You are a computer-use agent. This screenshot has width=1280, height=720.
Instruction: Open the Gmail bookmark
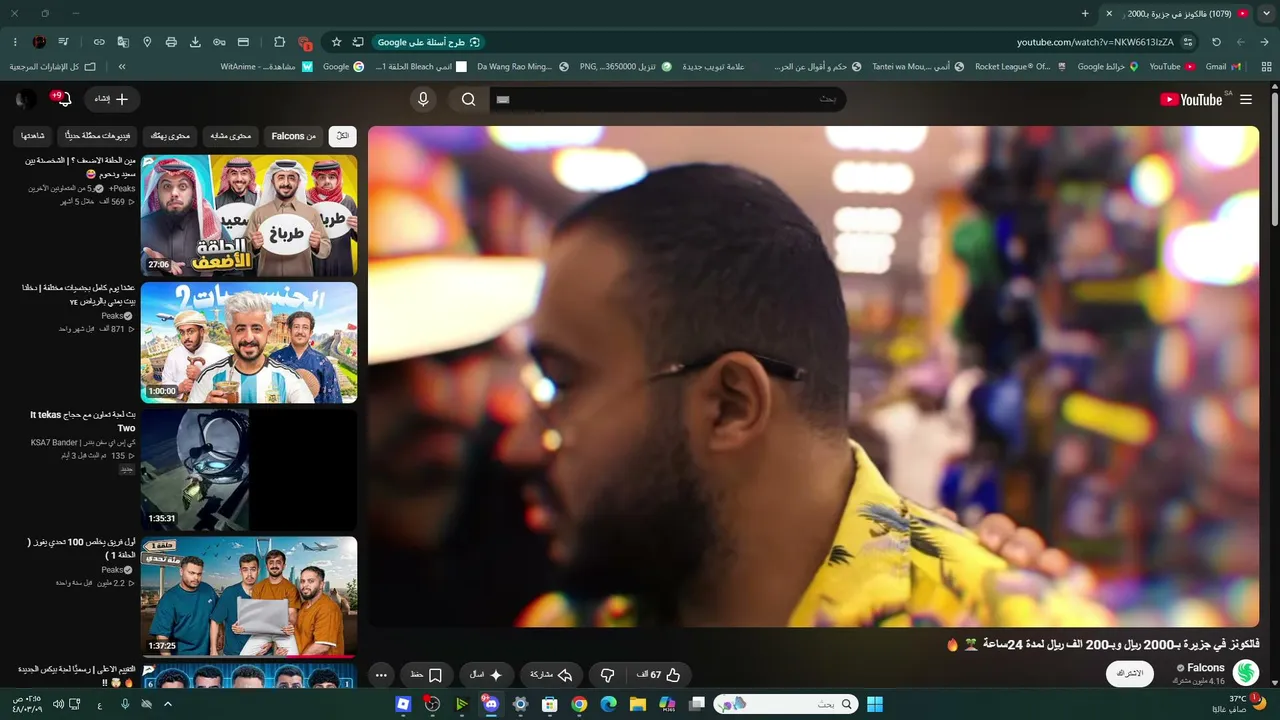pos(1222,66)
